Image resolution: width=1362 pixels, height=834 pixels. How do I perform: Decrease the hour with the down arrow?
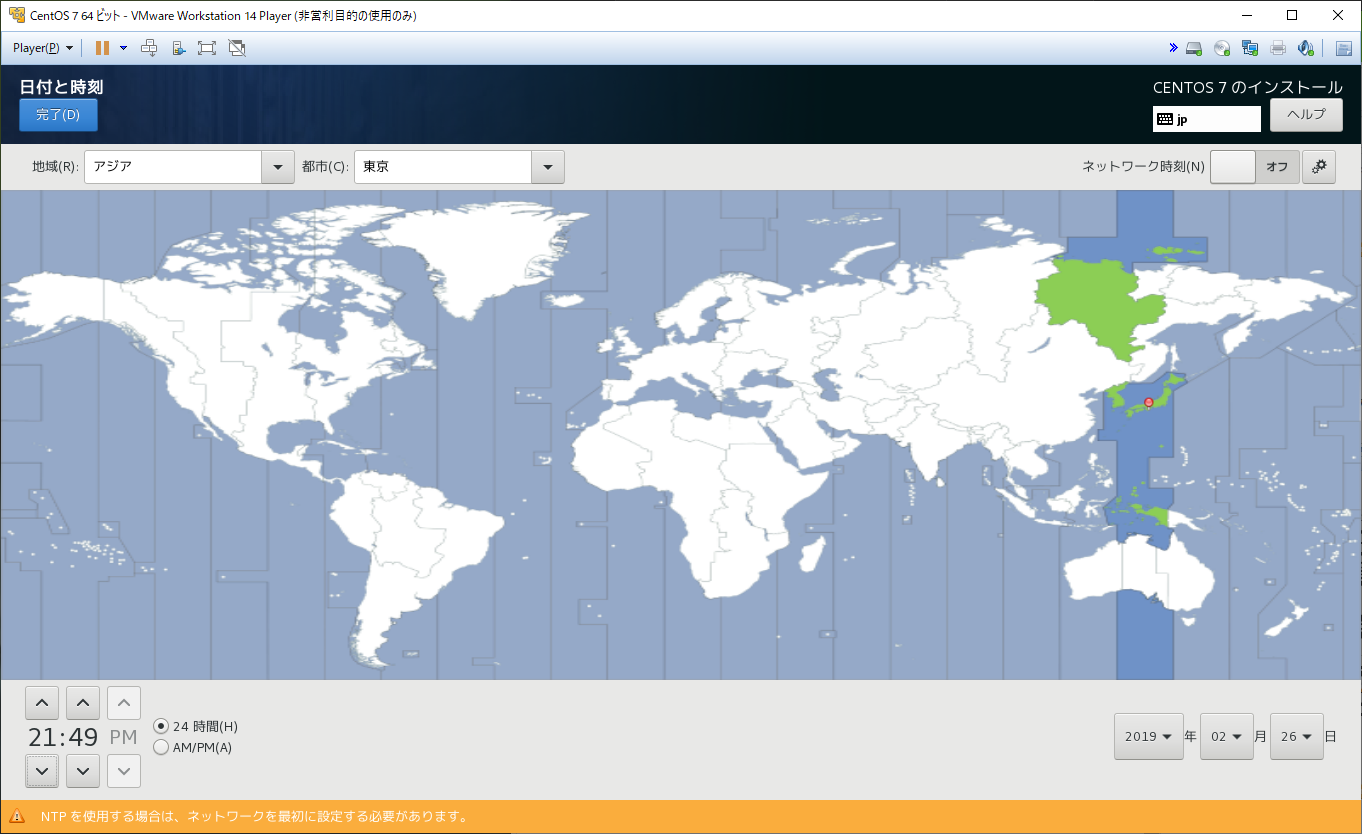pos(41,771)
